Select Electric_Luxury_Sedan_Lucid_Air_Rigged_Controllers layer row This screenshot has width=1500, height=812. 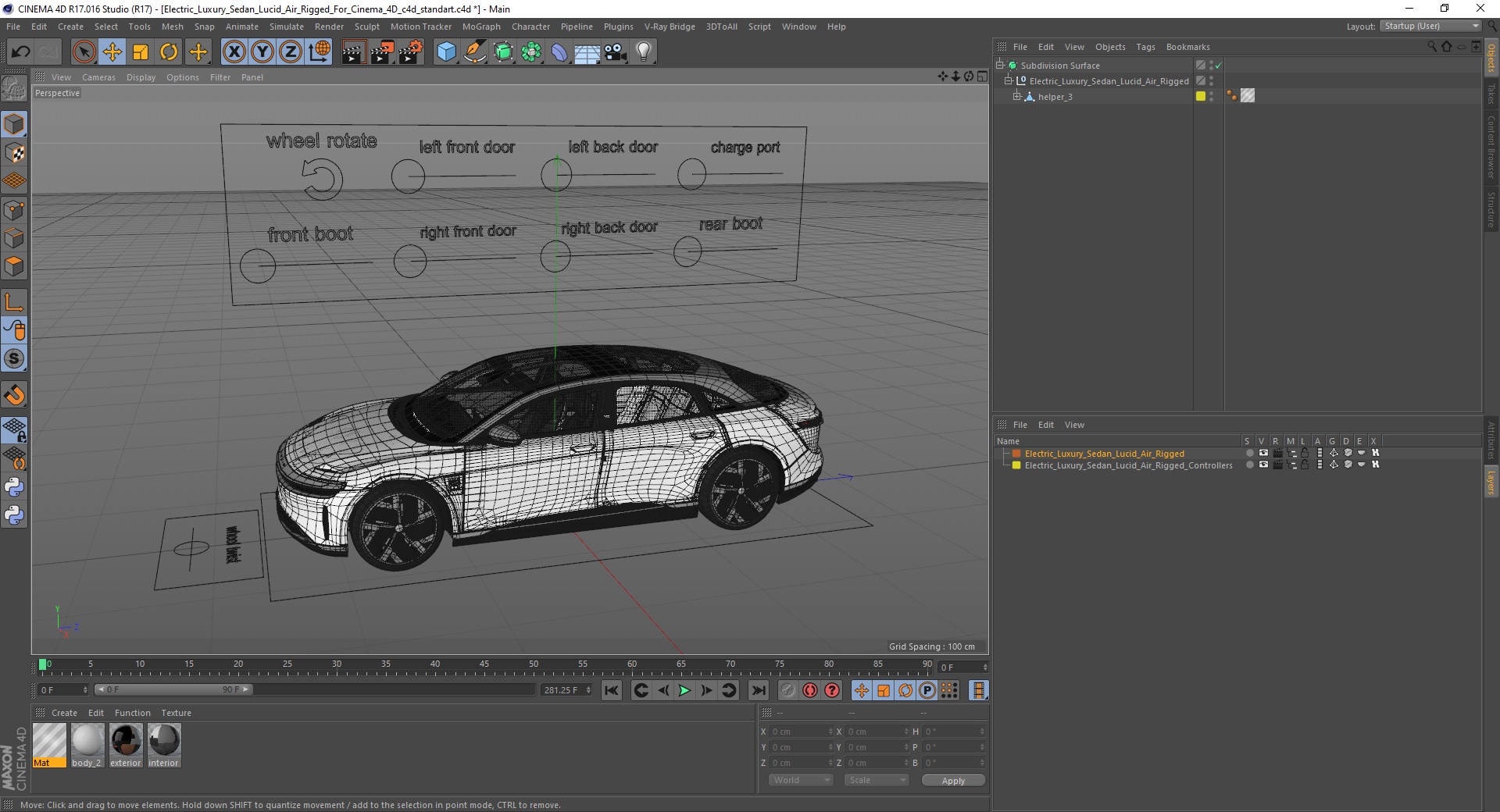coord(1128,465)
